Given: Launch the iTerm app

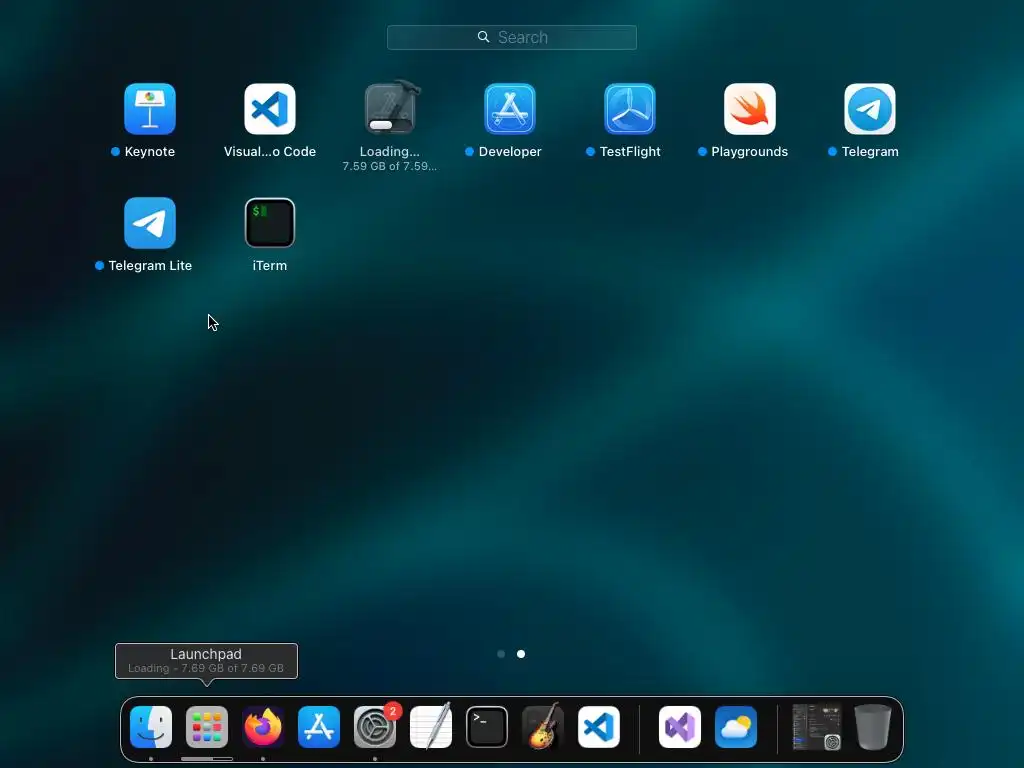Looking at the screenshot, I should (270, 223).
